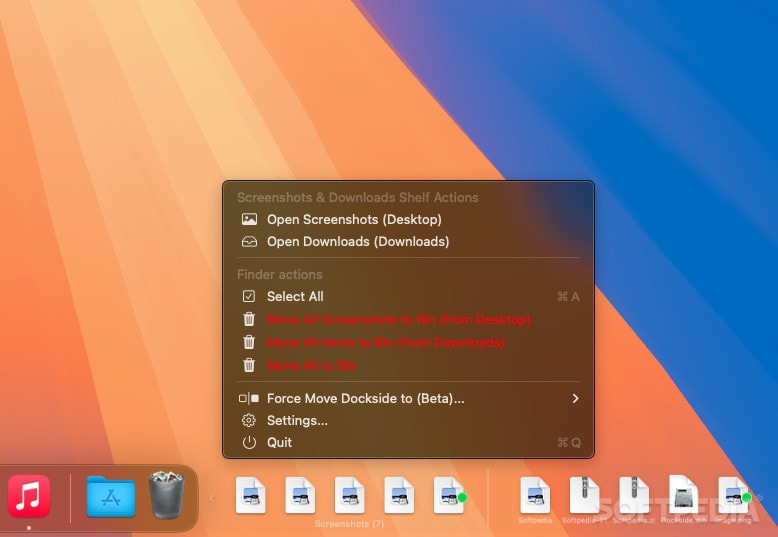
Task: Select the Move All to Bin entry
Action: 408,365
